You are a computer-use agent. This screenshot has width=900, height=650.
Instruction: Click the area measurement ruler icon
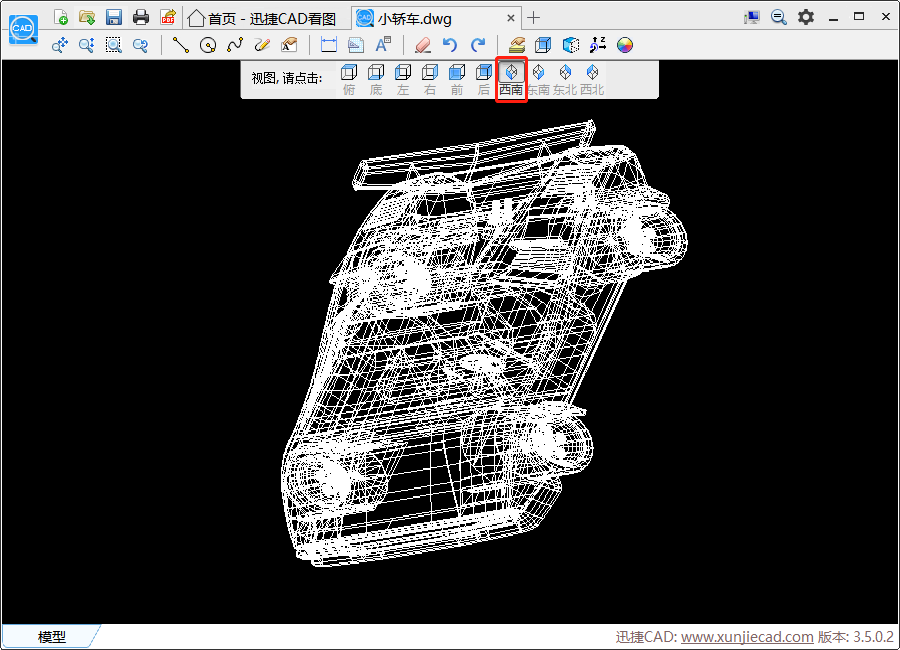(x=356, y=45)
